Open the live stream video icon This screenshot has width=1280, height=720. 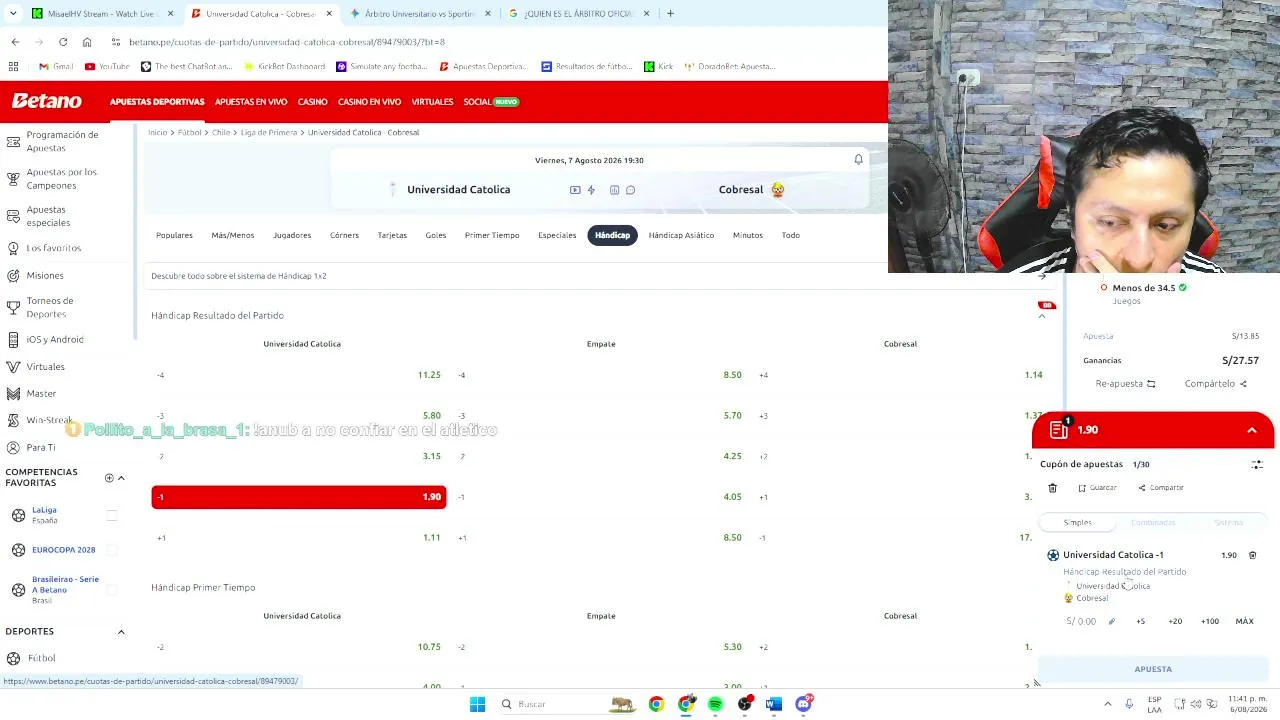coord(575,190)
